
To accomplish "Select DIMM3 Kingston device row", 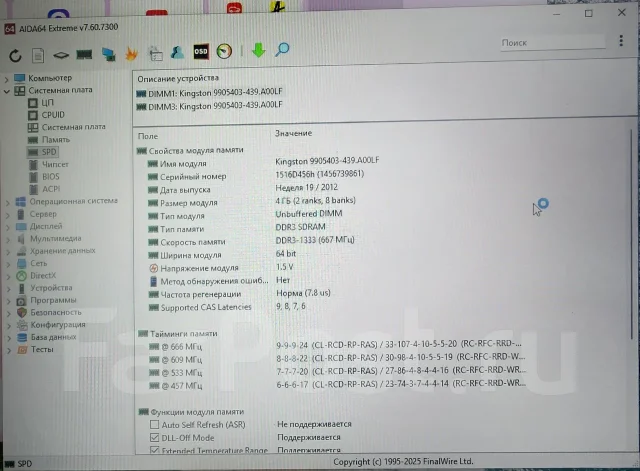I will tap(209, 106).
